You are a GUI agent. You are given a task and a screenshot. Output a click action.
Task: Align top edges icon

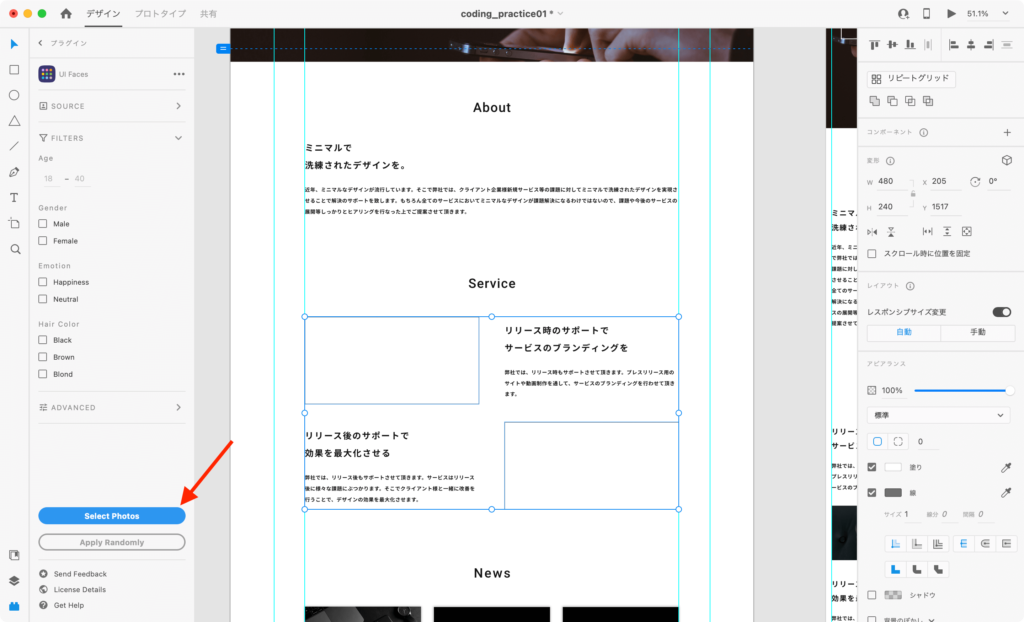pos(874,45)
